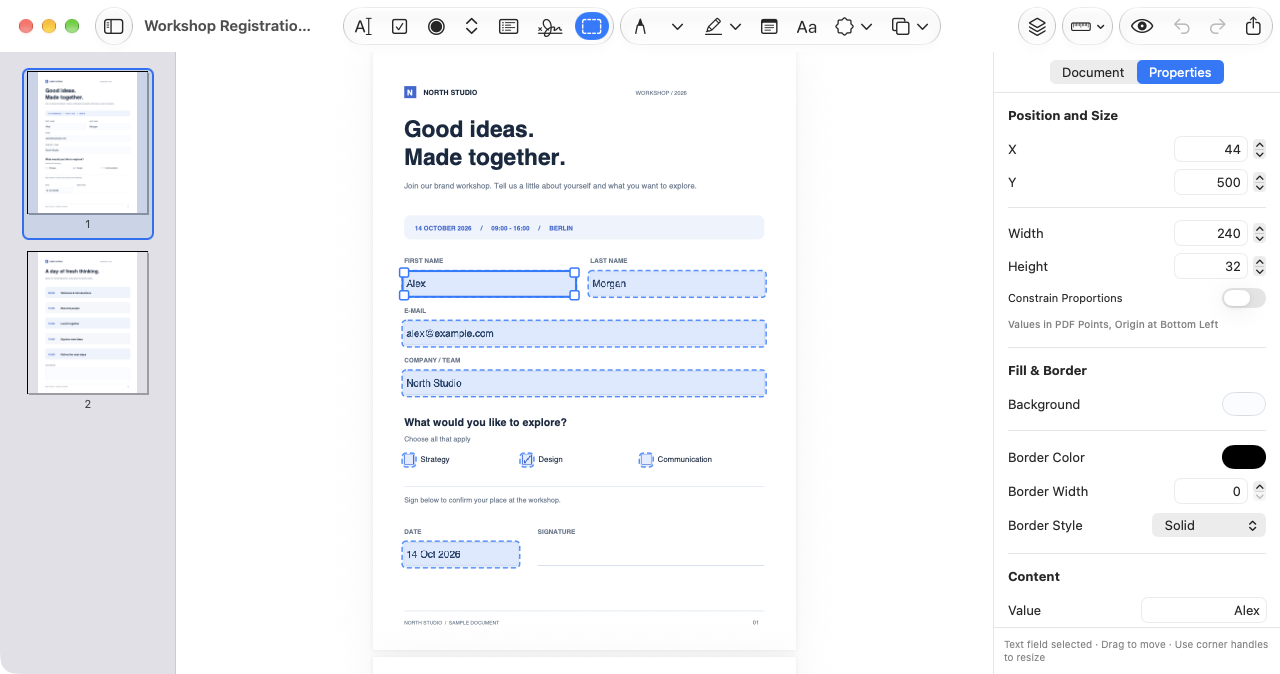
Task: Expand the shape tool options chevron
Action: (x=867, y=27)
